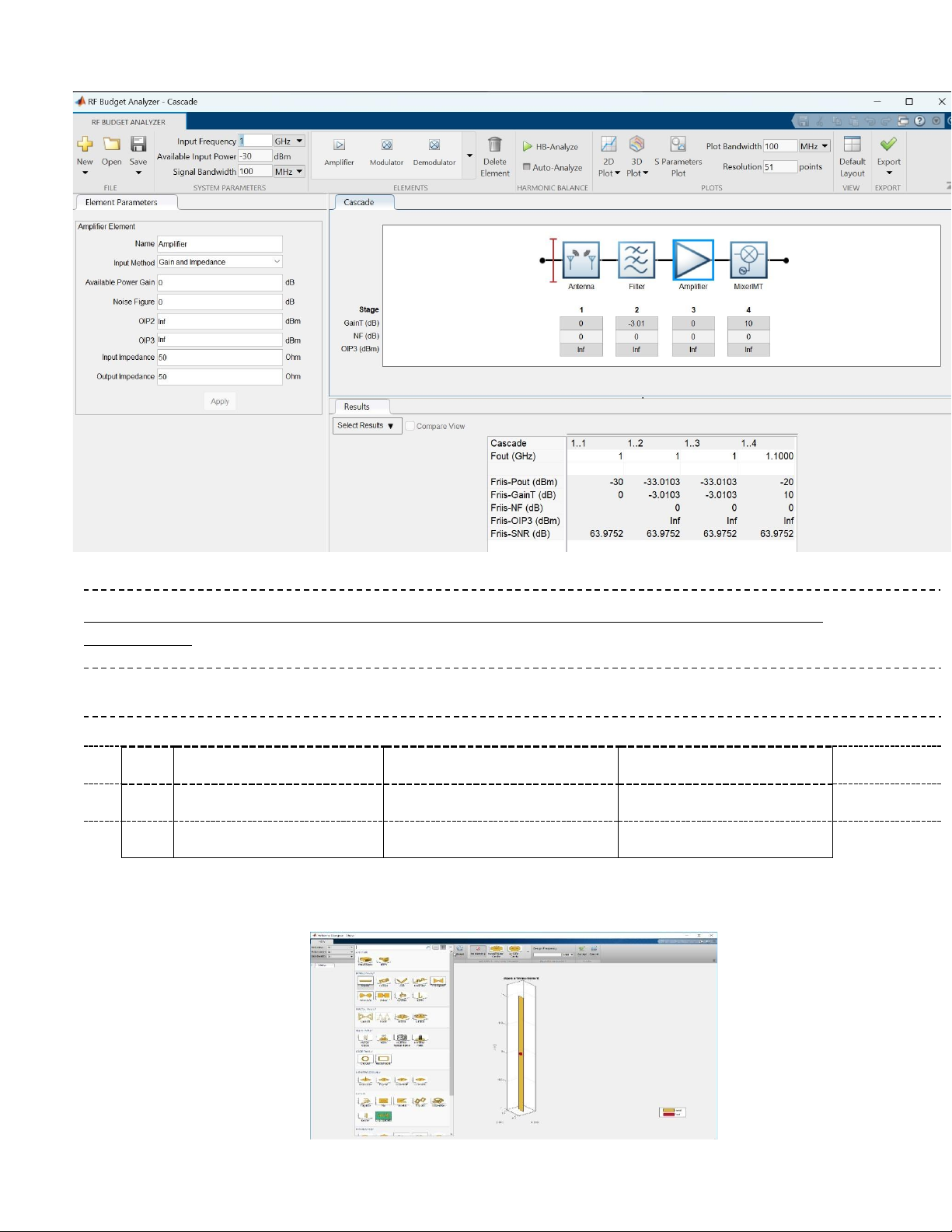Enable the Auto-Analyze checkbox

tap(527, 167)
